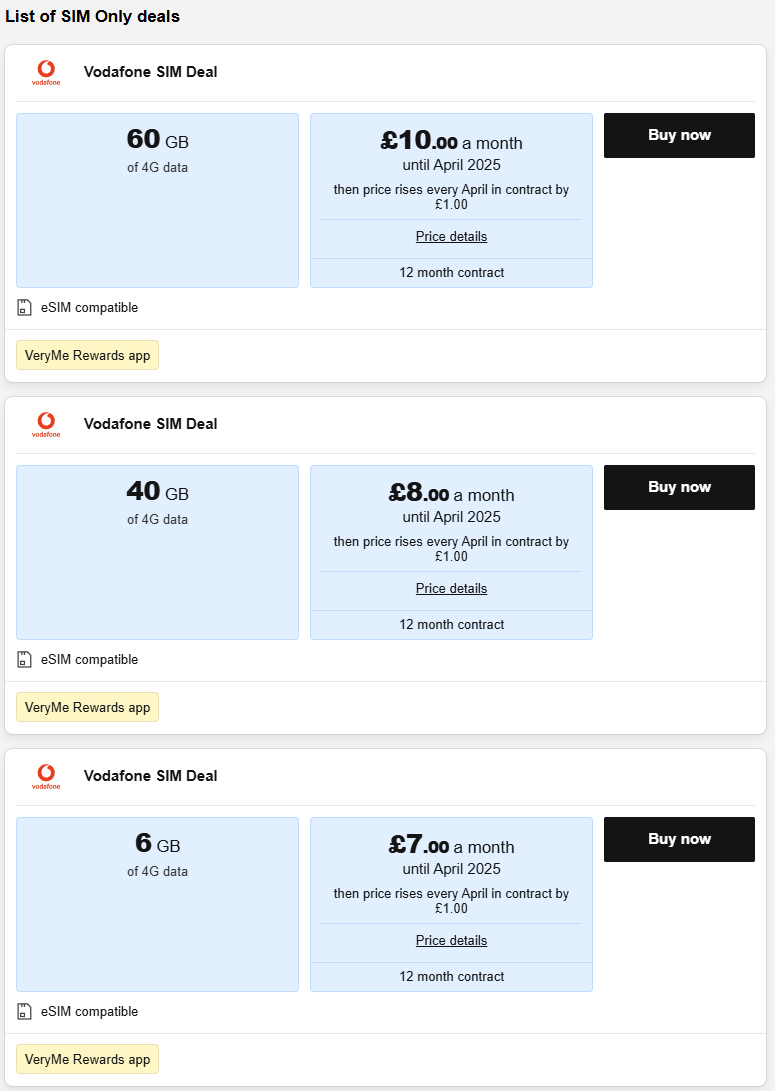This screenshot has width=775, height=1091.
Task: Click VeryMe Rewards app tag on 40 GB deal
Action: click(x=87, y=707)
